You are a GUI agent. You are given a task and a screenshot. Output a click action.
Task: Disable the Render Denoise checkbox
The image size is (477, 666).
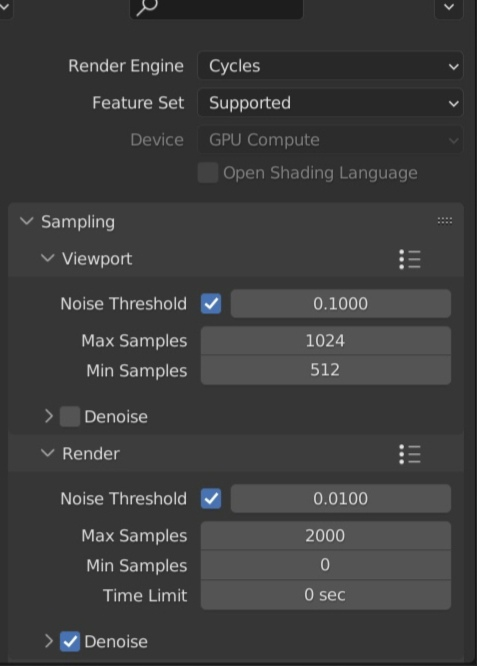coord(70,641)
